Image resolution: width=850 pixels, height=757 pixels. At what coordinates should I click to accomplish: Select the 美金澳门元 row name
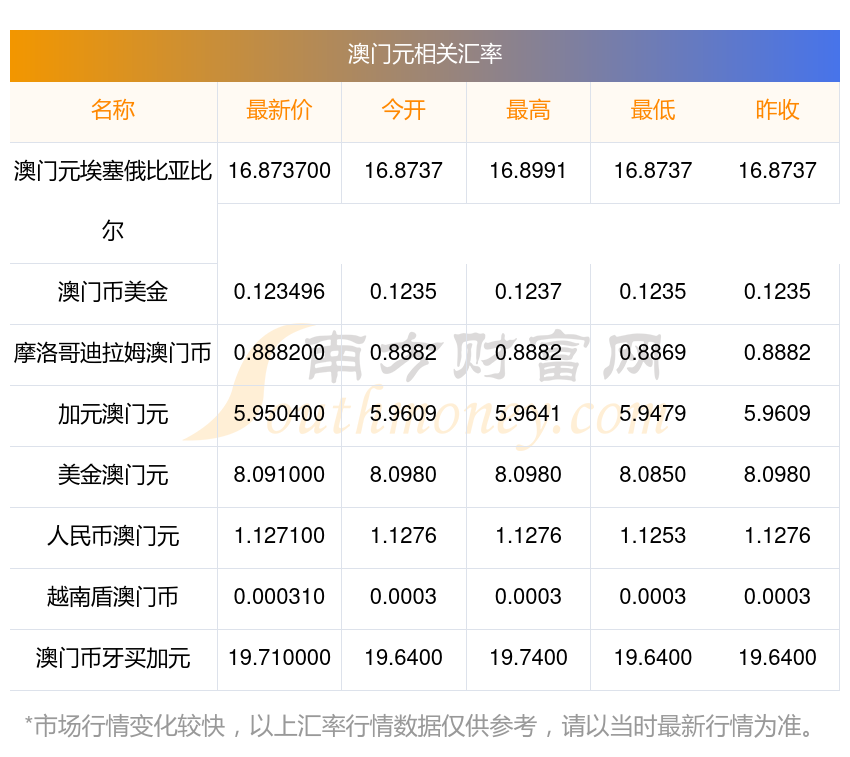113,476
